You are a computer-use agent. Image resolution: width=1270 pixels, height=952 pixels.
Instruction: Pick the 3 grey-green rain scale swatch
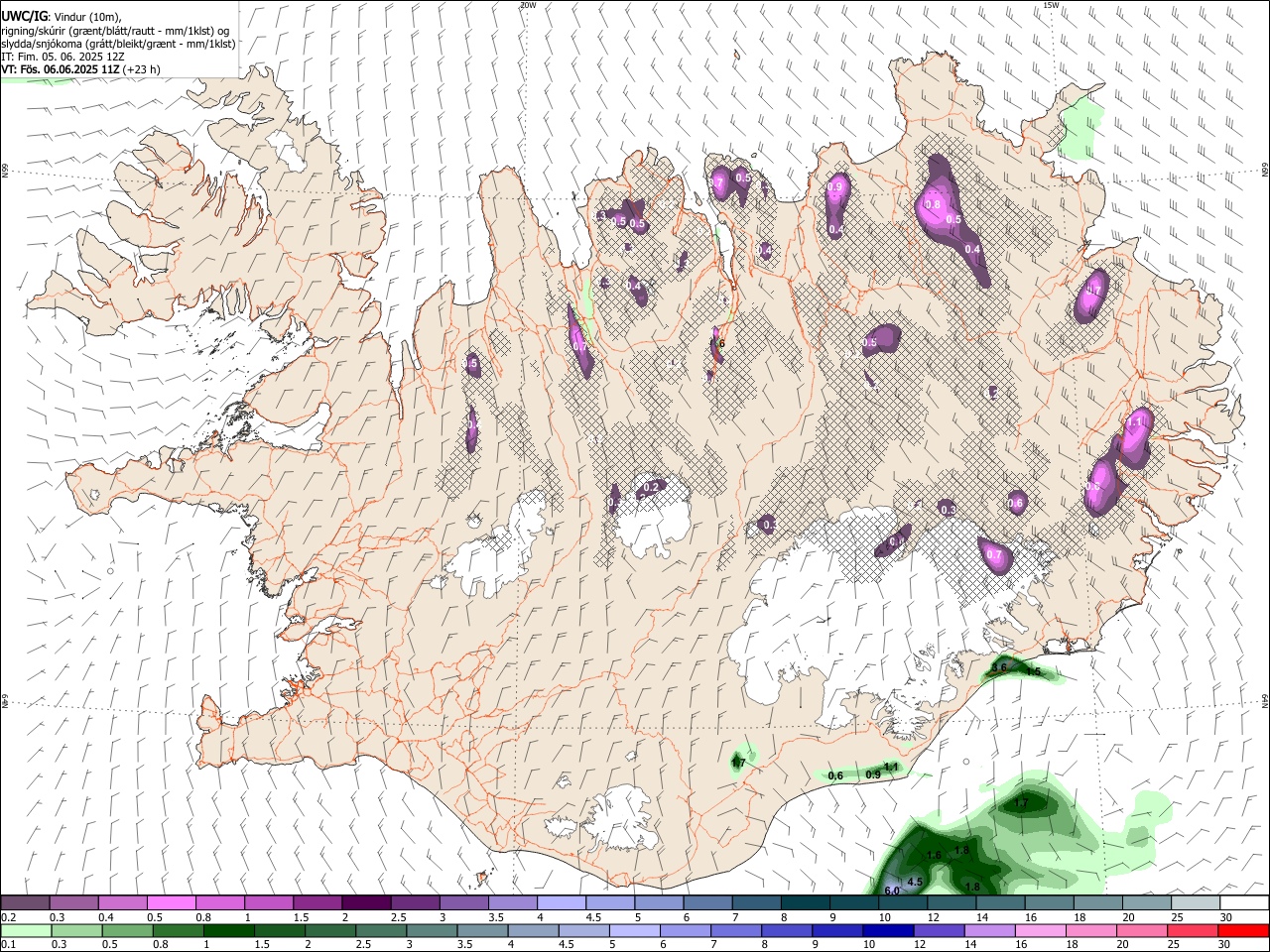point(432,930)
